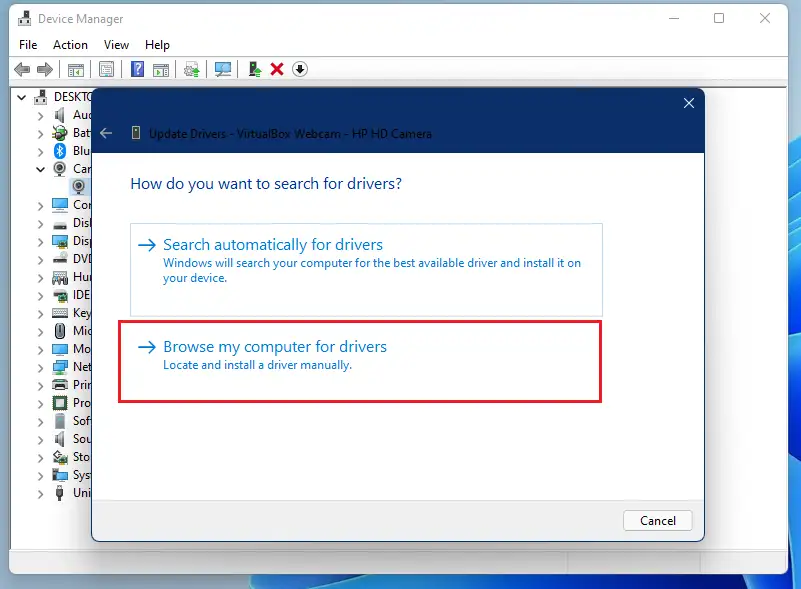Select the Disk drives category icon
The height and width of the screenshot is (589, 801).
[60, 225]
